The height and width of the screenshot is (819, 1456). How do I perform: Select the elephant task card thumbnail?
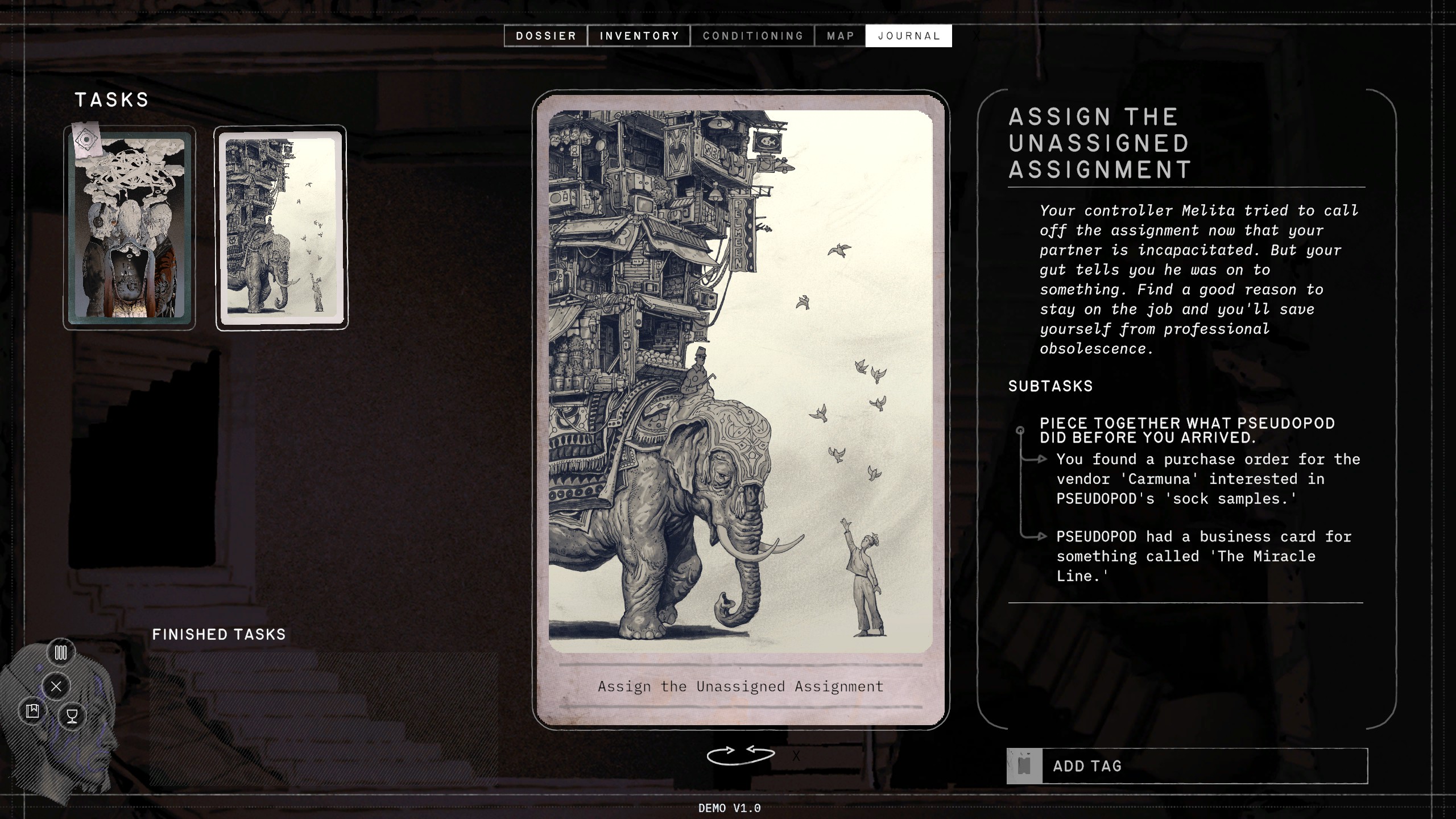tap(281, 227)
